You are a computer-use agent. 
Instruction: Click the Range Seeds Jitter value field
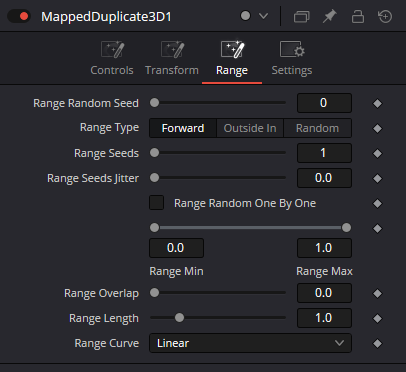click(x=324, y=178)
